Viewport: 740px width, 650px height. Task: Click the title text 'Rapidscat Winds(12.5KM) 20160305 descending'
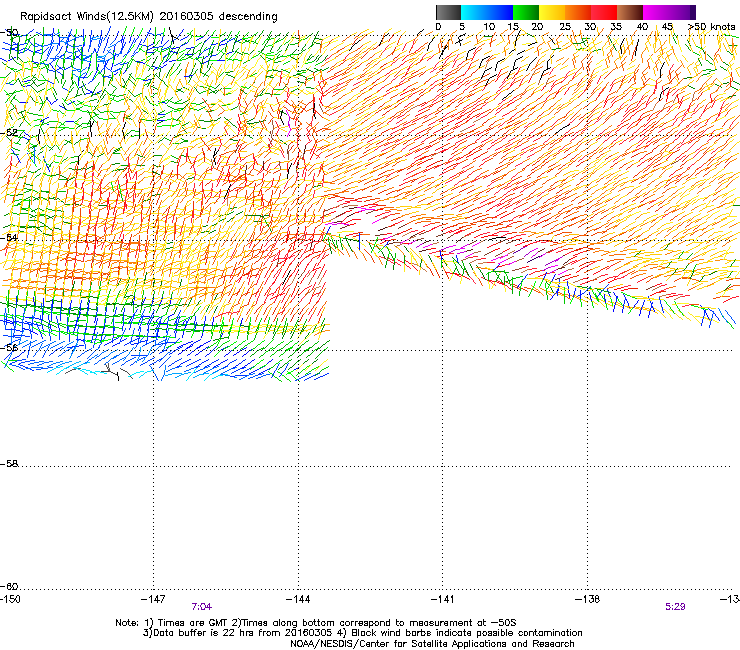(x=149, y=17)
